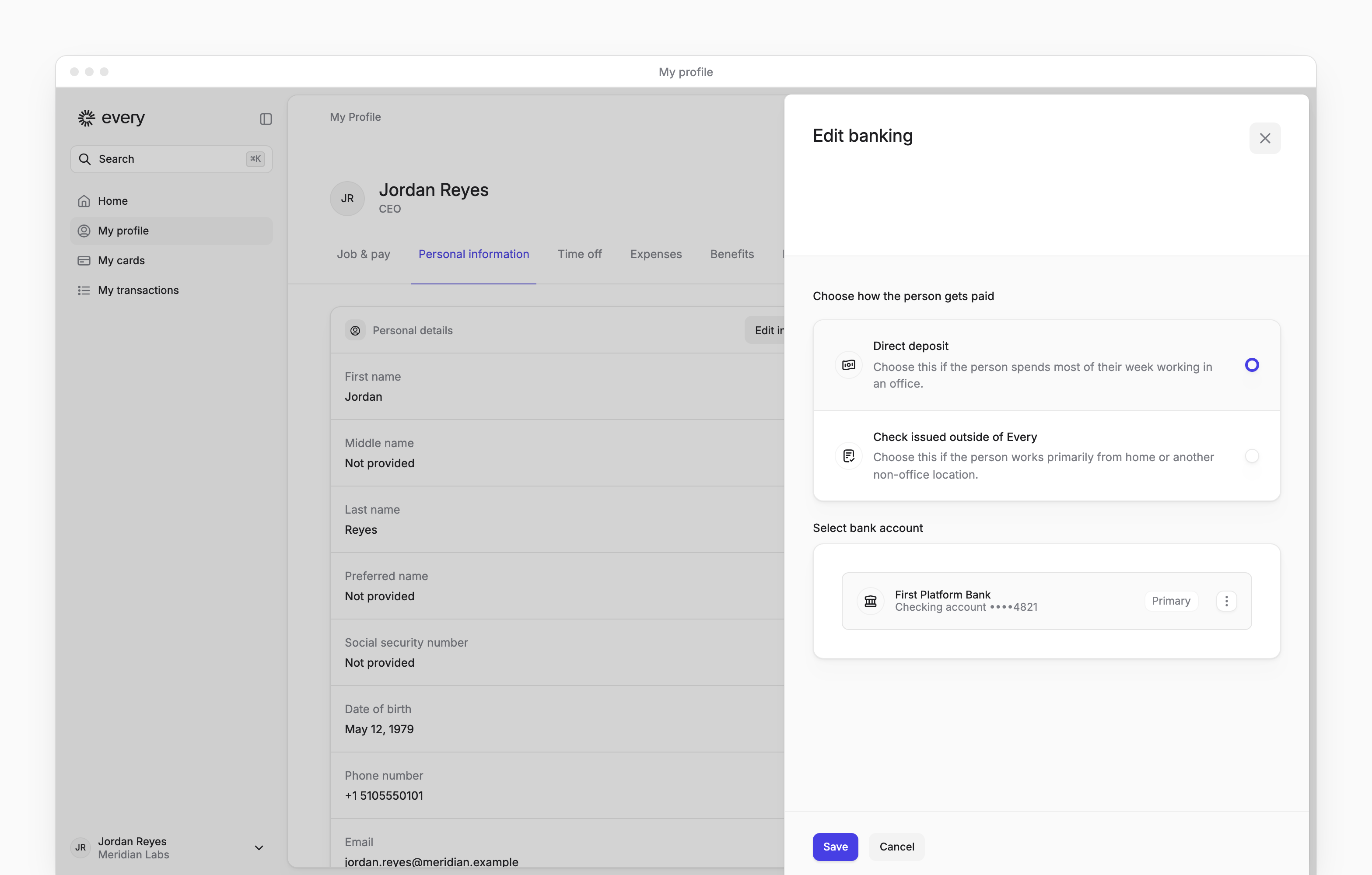
Task: Click the Direct deposit cash icon
Action: [848, 364]
